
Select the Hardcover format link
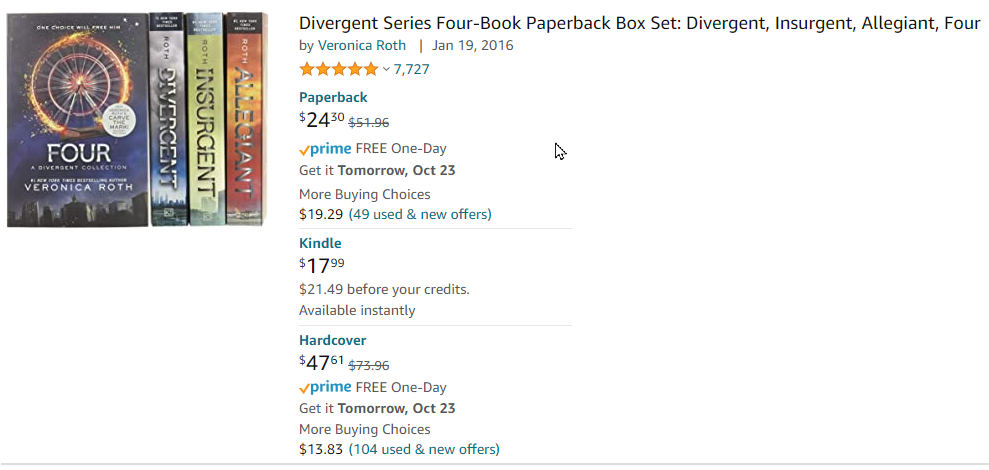click(332, 340)
